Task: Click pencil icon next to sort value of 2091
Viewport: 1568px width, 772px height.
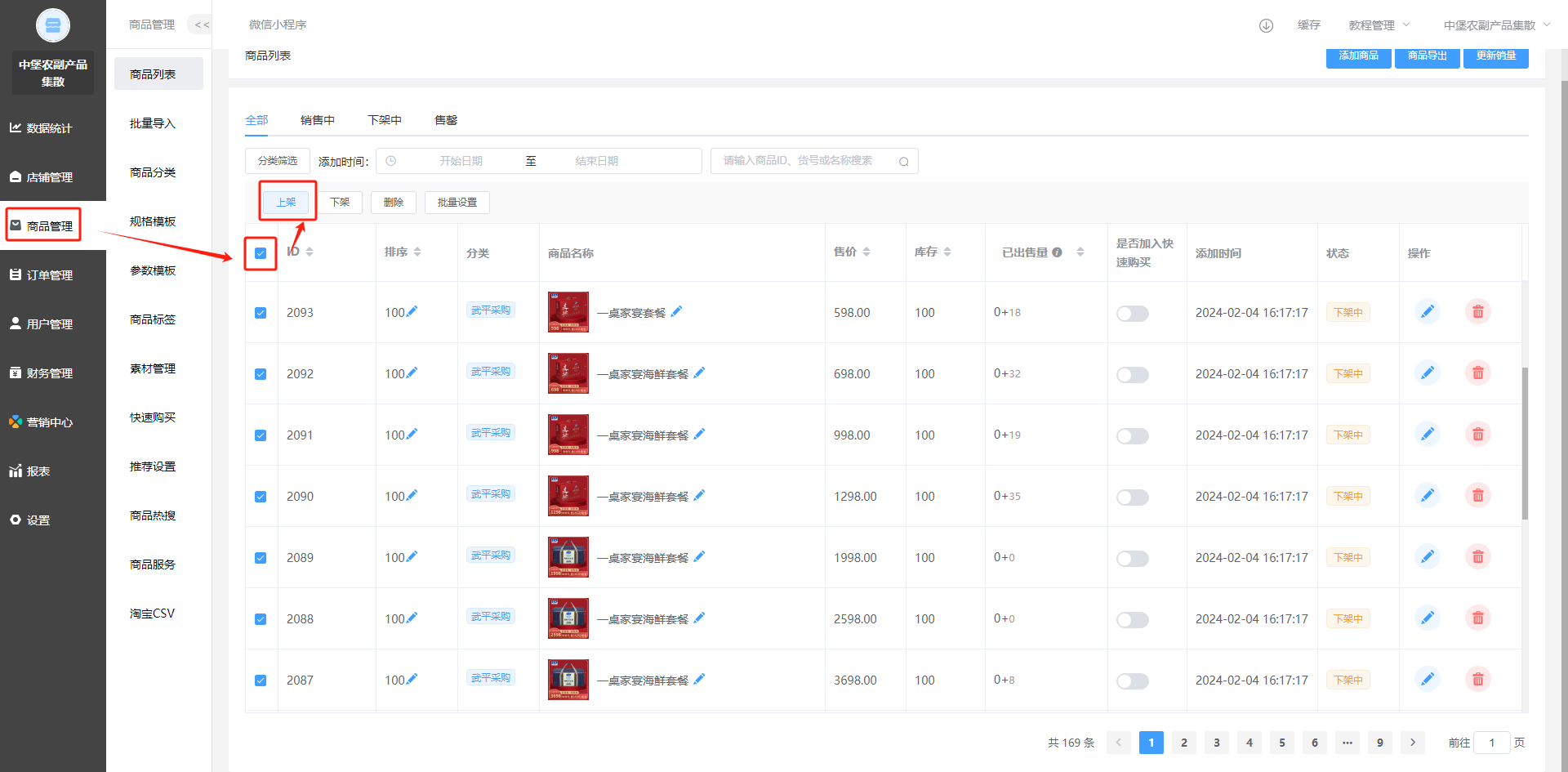Action: (412, 434)
